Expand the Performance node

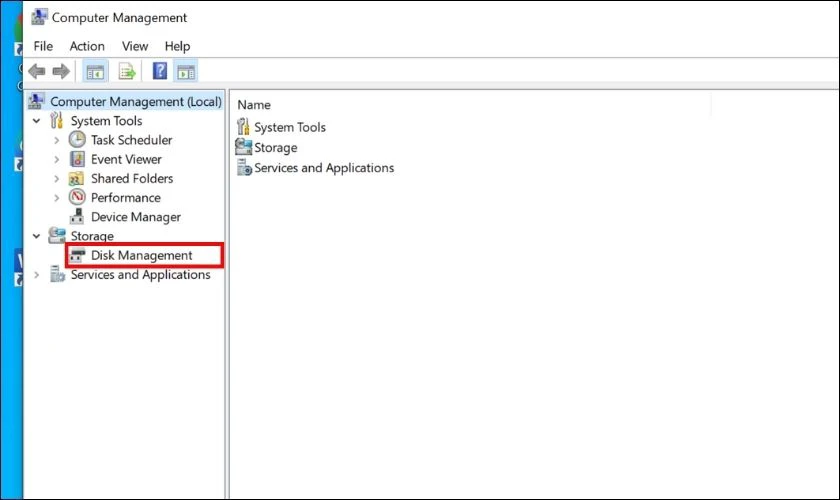coord(57,198)
